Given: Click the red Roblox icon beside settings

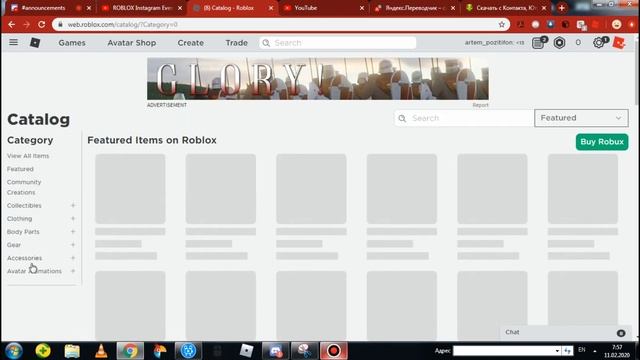Looking at the screenshot, I should 619,42.
